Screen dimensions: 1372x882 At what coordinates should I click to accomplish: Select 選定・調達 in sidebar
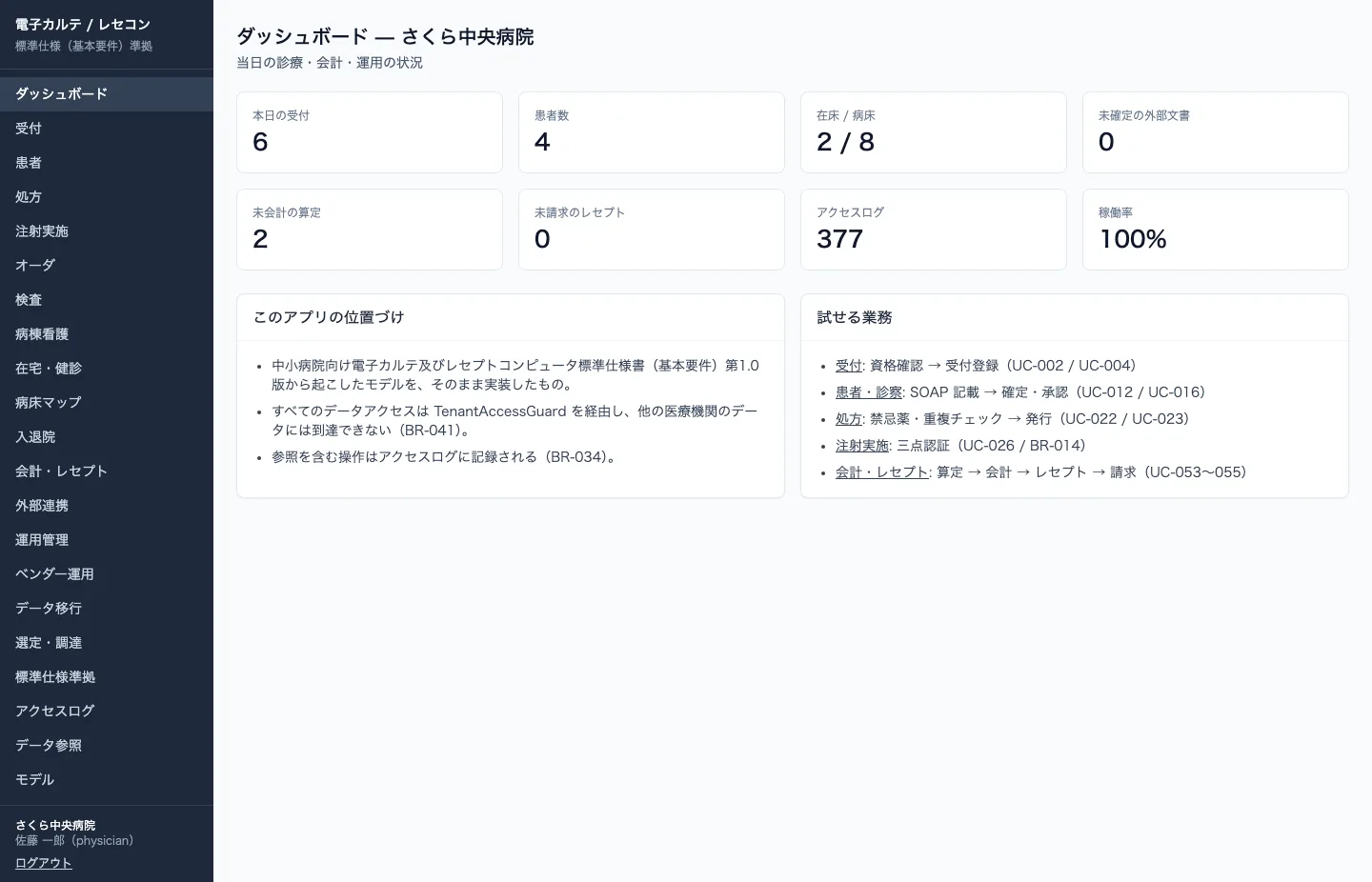coord(107,643)
